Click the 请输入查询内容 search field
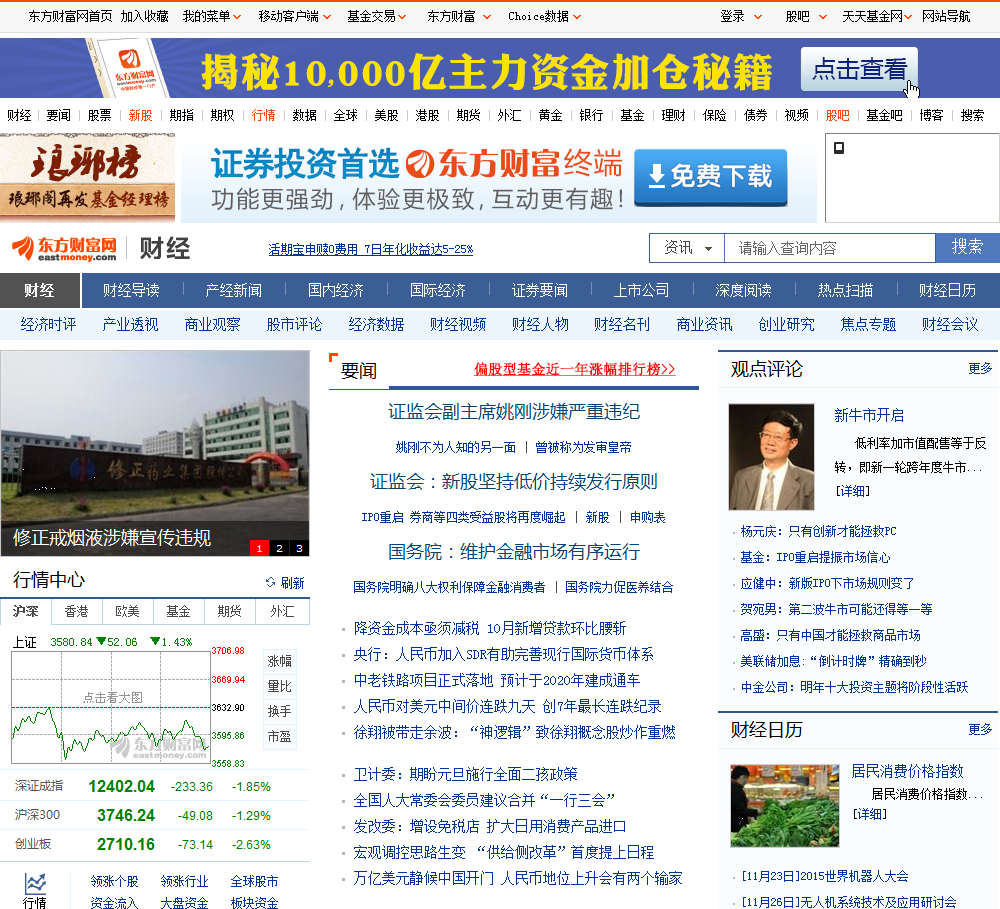The image size is (1000, 909). point(830,248)
